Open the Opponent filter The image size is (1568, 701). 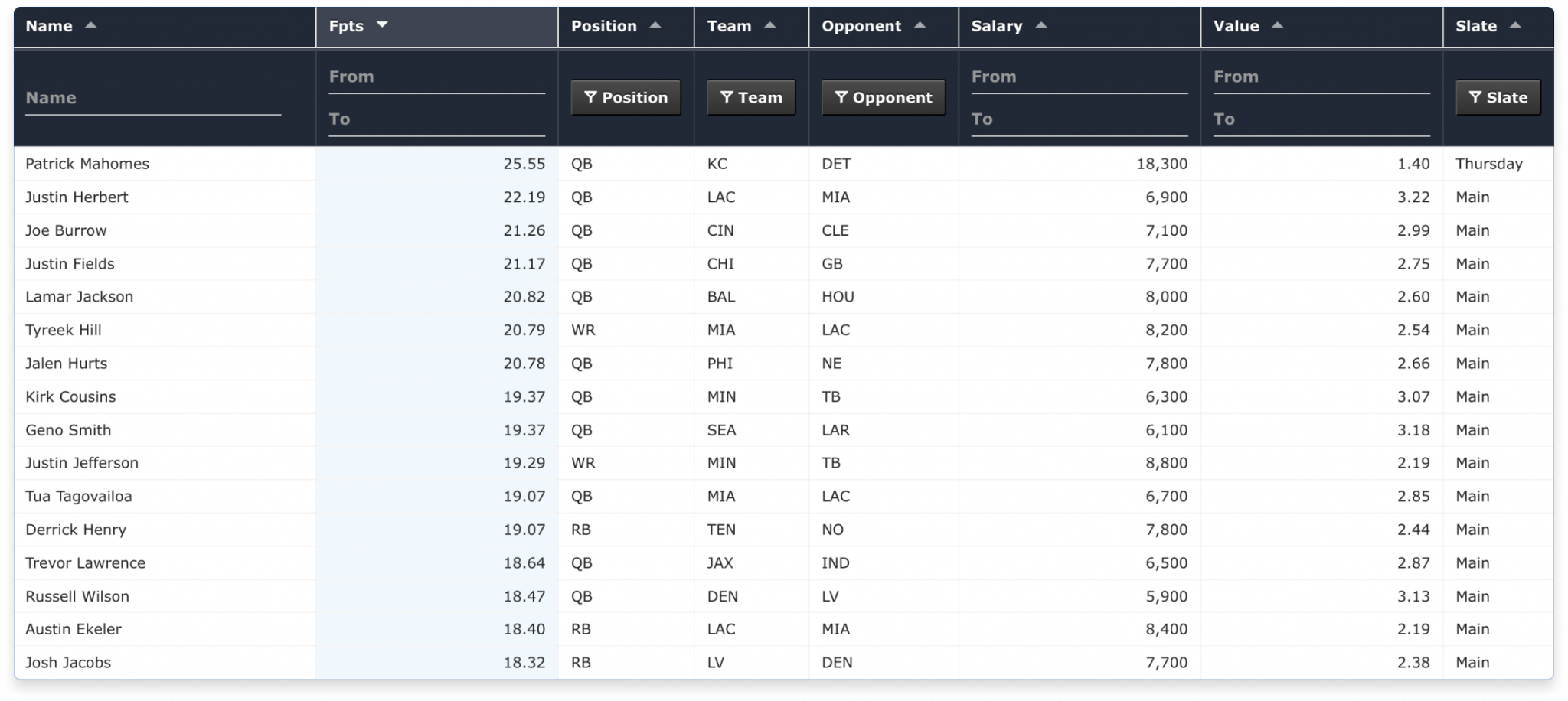click(x=883, y=97)
